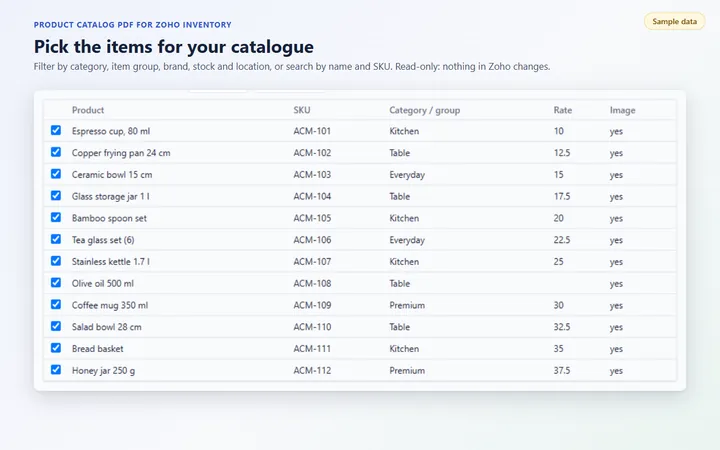Toggle the Salad bowl 28 cm checkbox
This screenshot has width=720, height=450.
[x=56, y=326]
